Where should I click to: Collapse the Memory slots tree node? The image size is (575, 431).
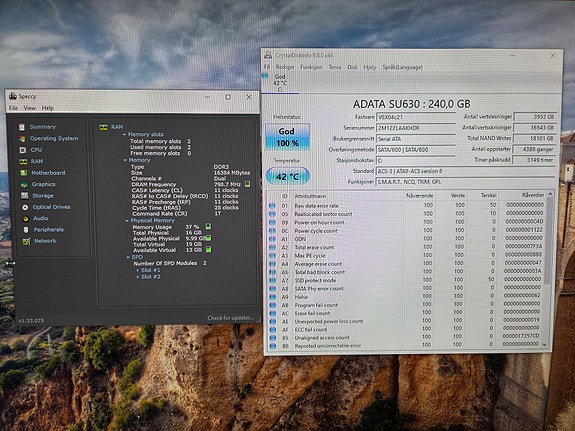124,135
